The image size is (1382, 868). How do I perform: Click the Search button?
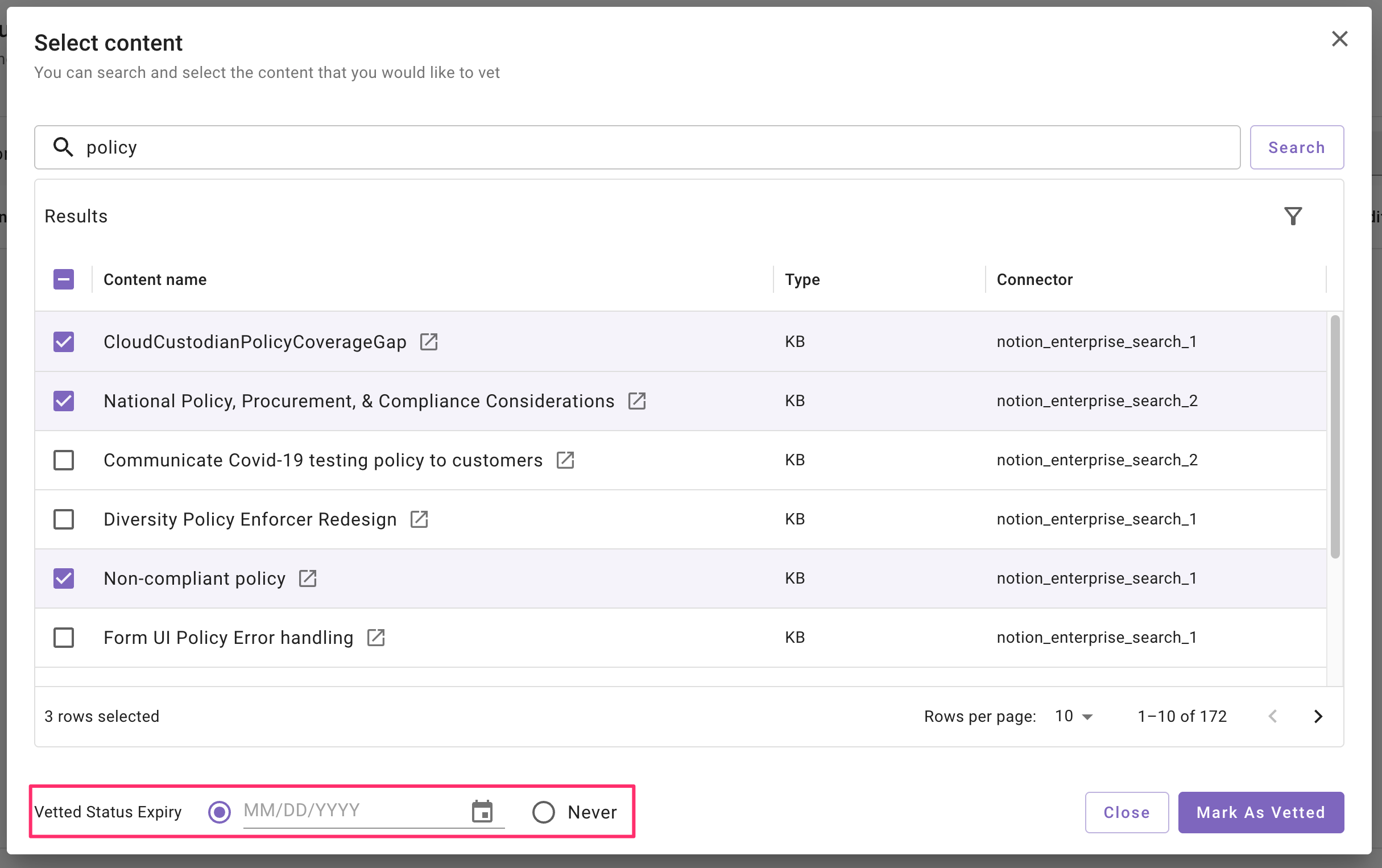[1296, 147]
